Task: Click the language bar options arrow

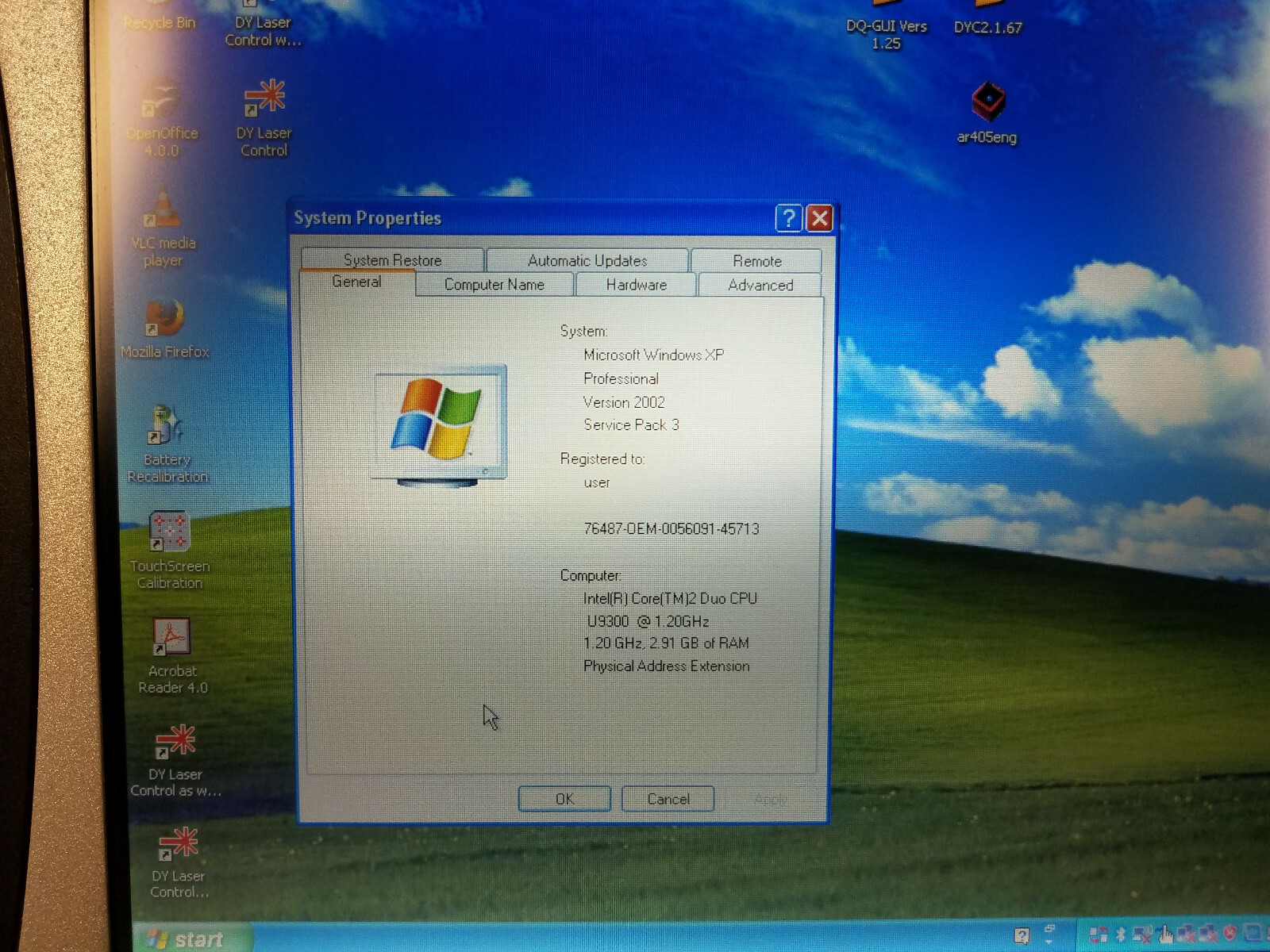Action: point(1049,941)
